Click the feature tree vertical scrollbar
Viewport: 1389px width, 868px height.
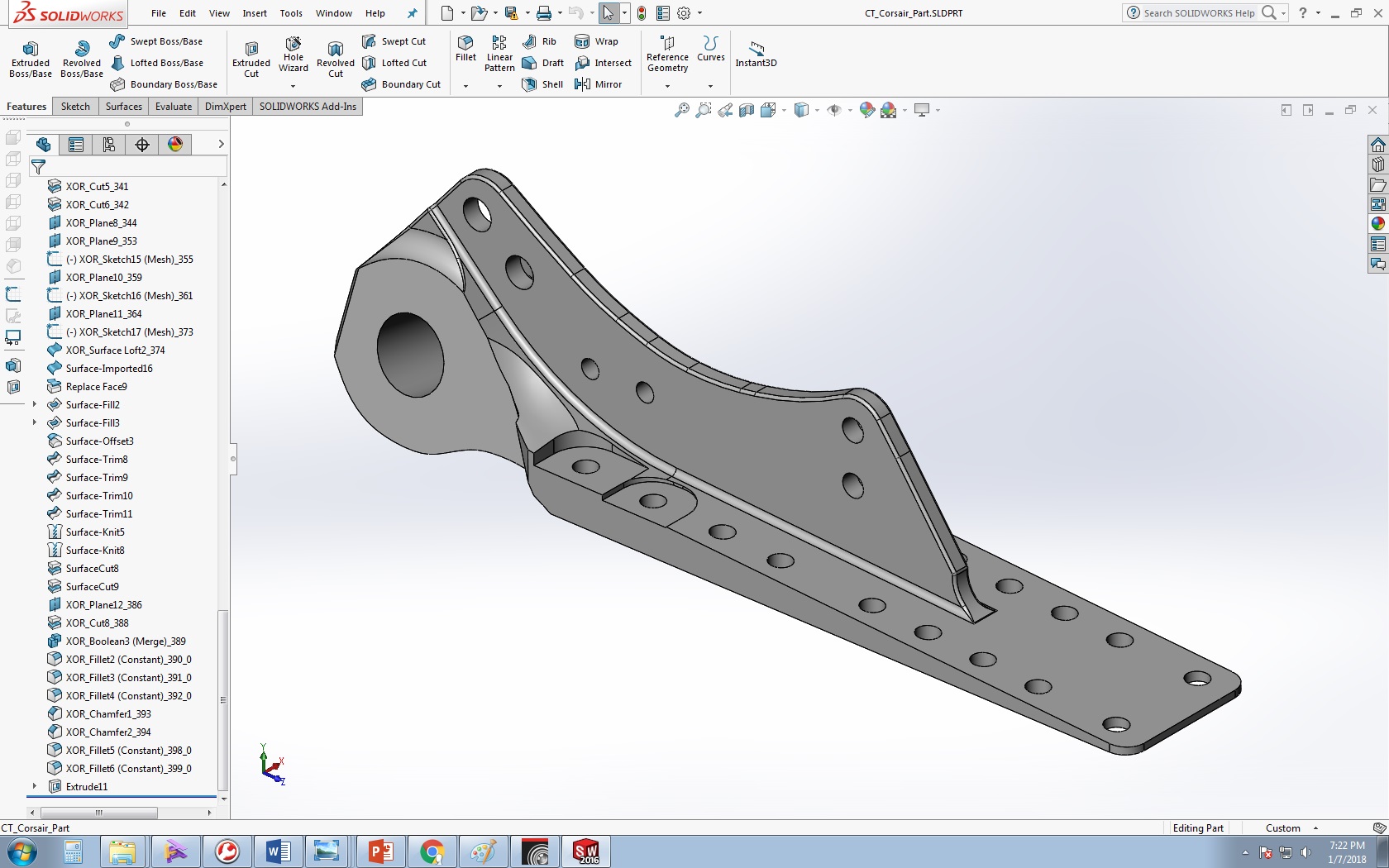tap(222, 701)
